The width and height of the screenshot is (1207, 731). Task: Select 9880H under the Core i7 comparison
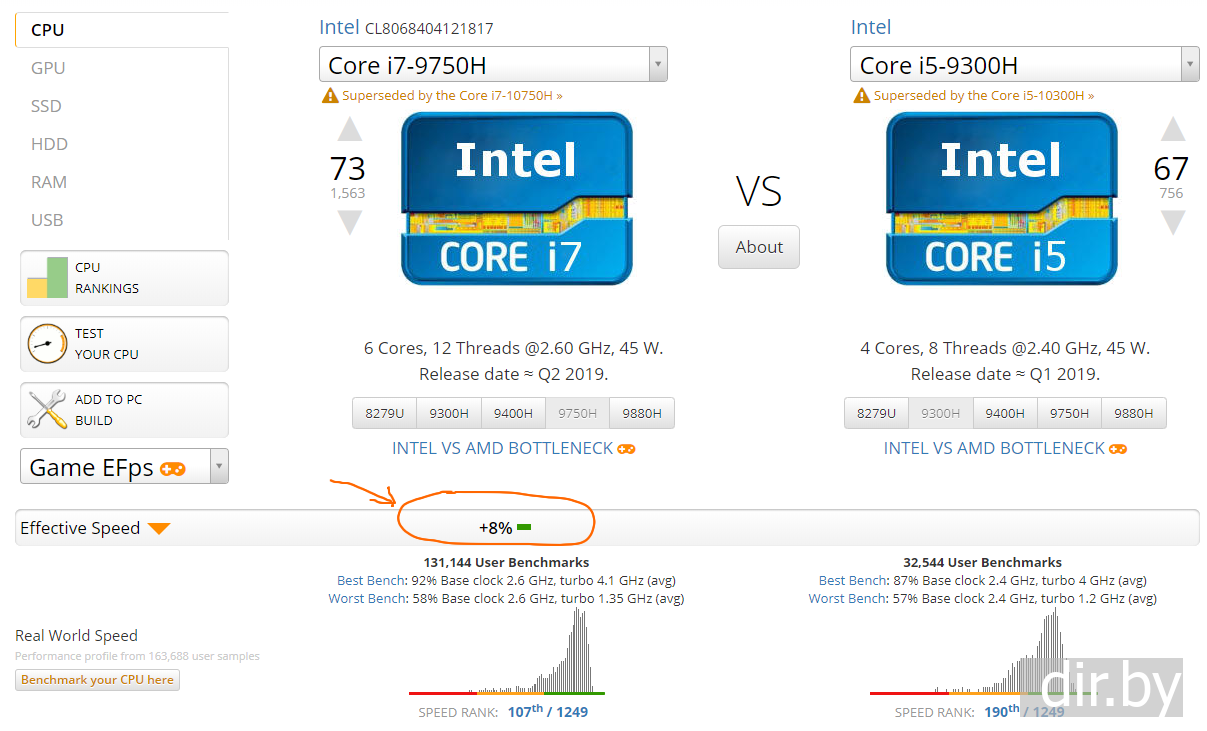coord(642,413)
